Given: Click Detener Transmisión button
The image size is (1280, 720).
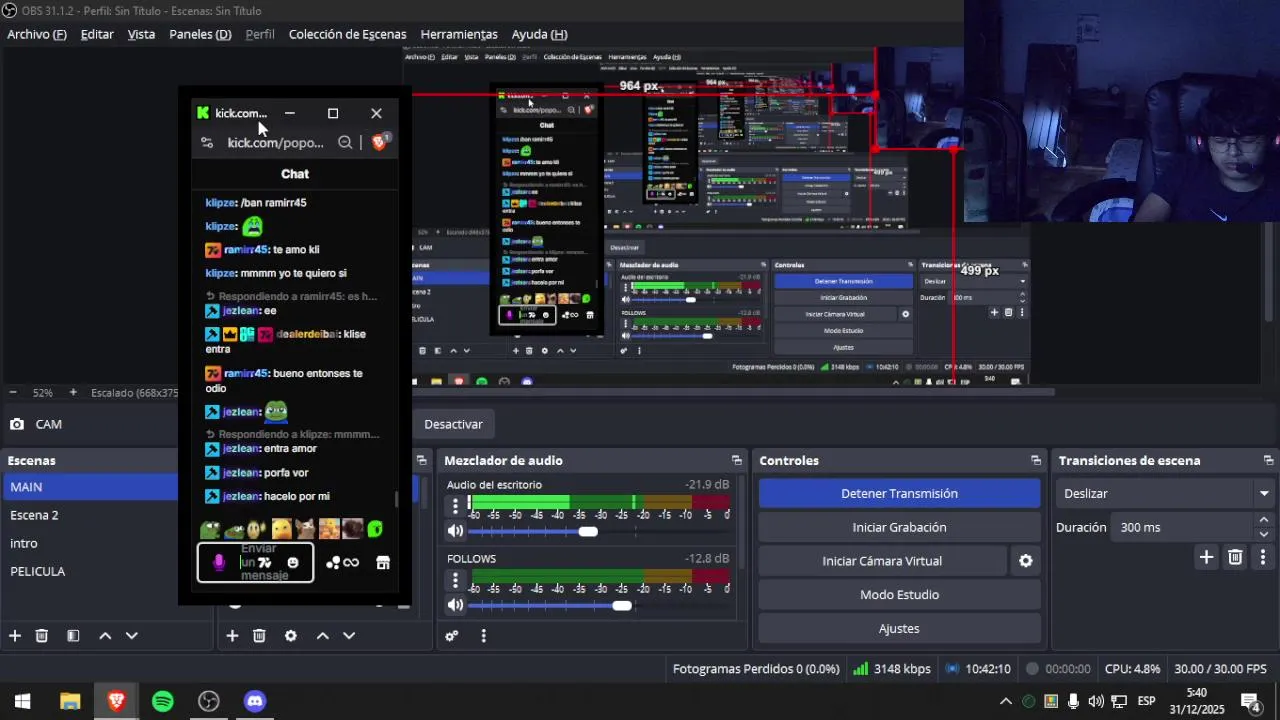Looking at the screenshot, I should click(x=899, y=494).
